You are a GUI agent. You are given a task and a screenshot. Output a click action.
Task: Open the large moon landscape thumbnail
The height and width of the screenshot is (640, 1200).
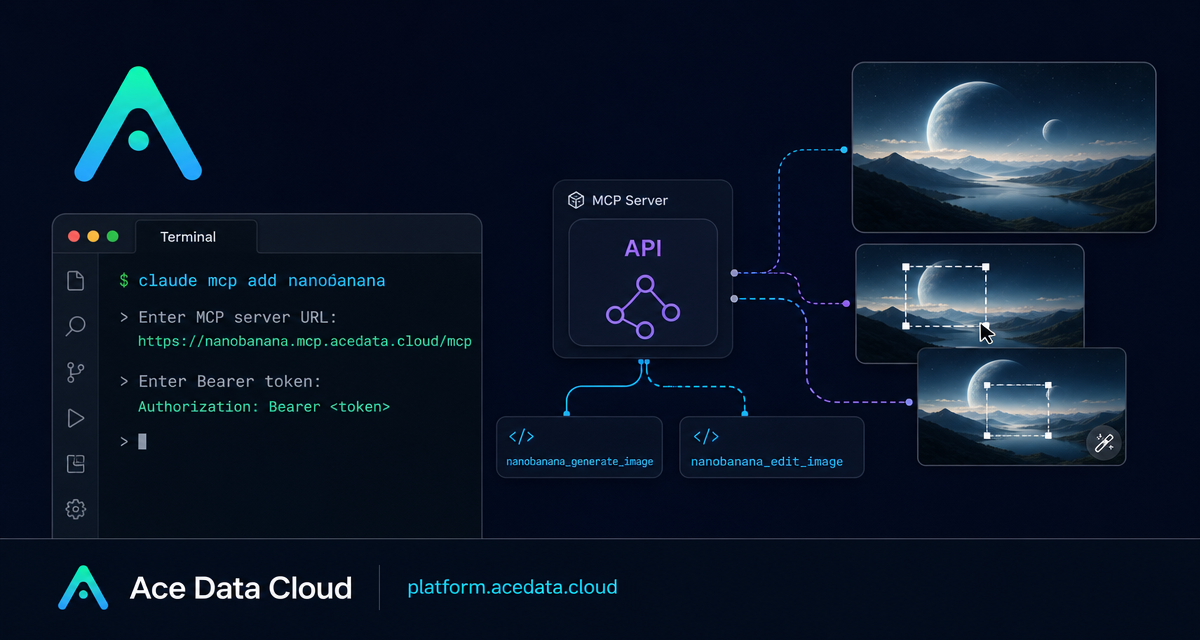coord(1004,147)
